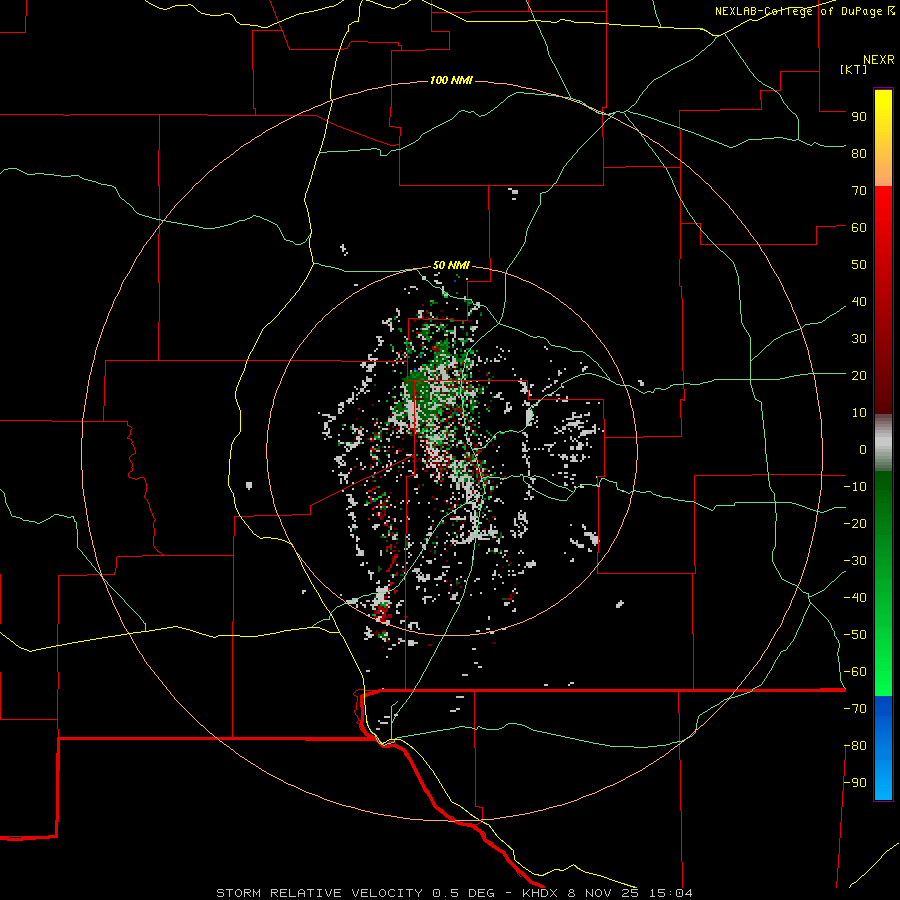Click the -40 value on the velocity scale
900x900 pixels.
855,598
